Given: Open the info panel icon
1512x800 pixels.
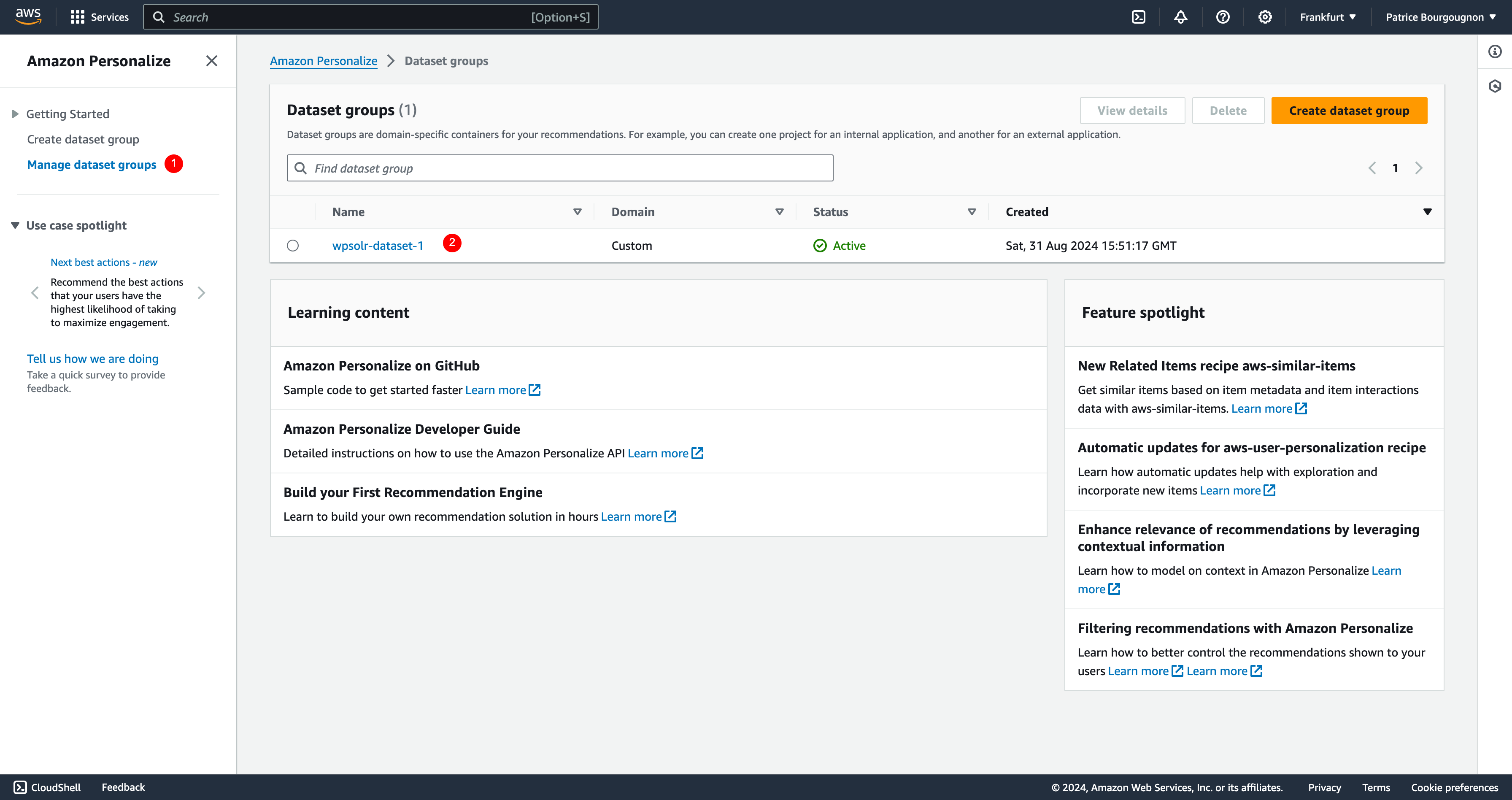Looking at the screenshot, I should tap(1494, 51).
